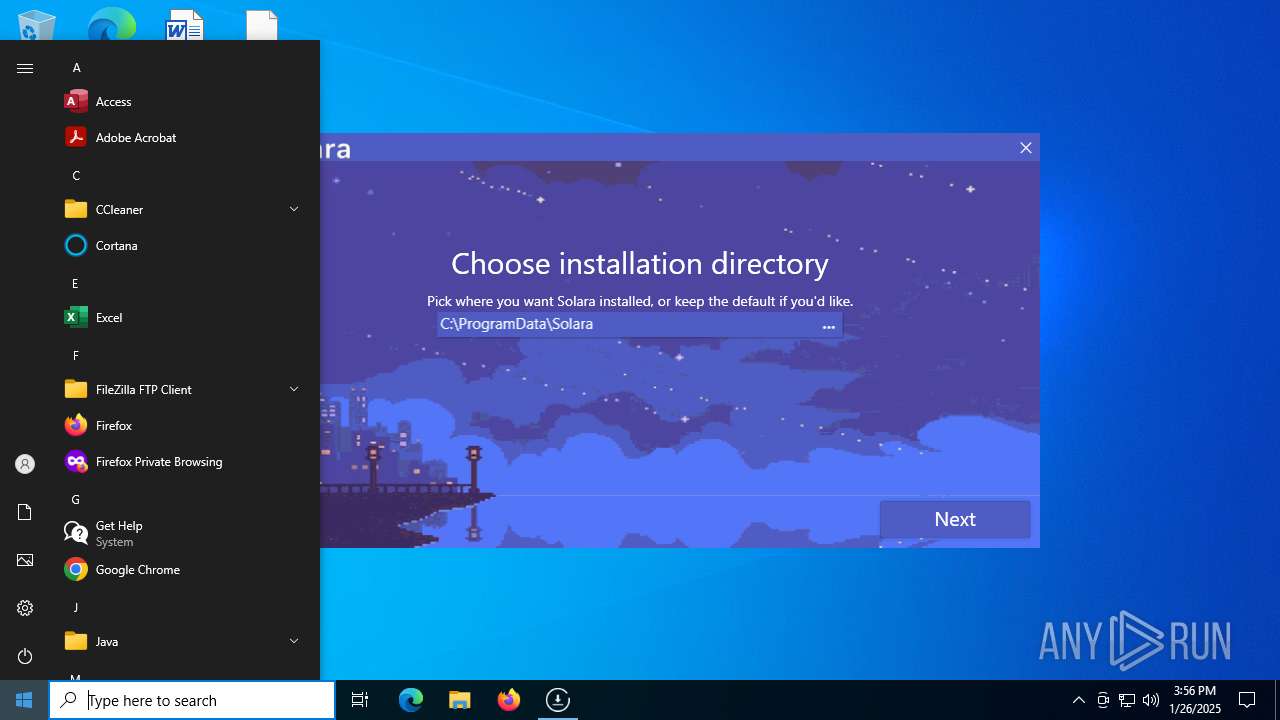Viewport: 1280px width, 720px height.
Task: Open the clock showing 3:56 PM
Action: click(1195, 700)
